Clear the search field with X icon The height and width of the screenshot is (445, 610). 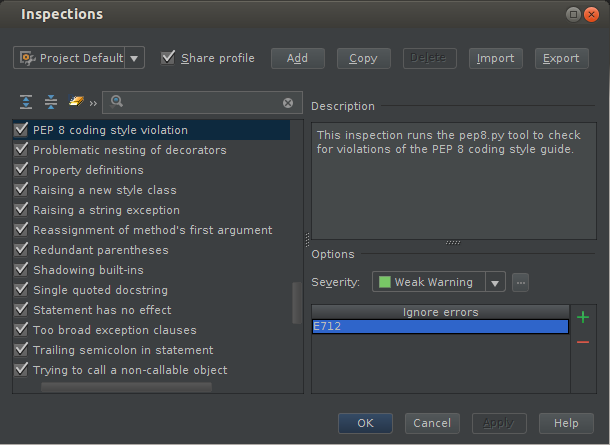click(288, 103)
